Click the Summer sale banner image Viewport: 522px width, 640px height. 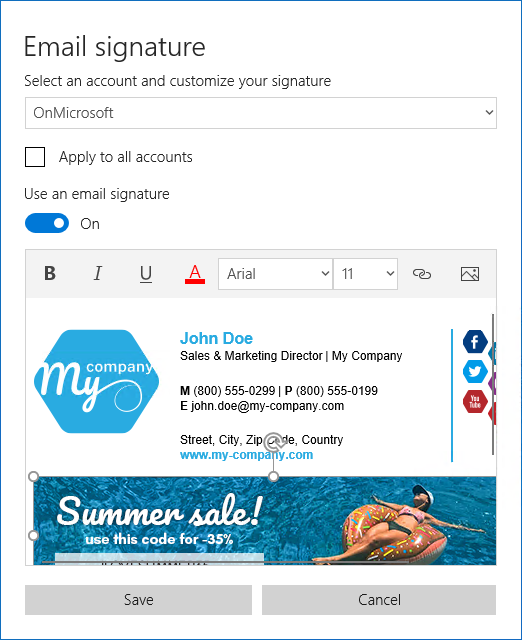point(264,520)
